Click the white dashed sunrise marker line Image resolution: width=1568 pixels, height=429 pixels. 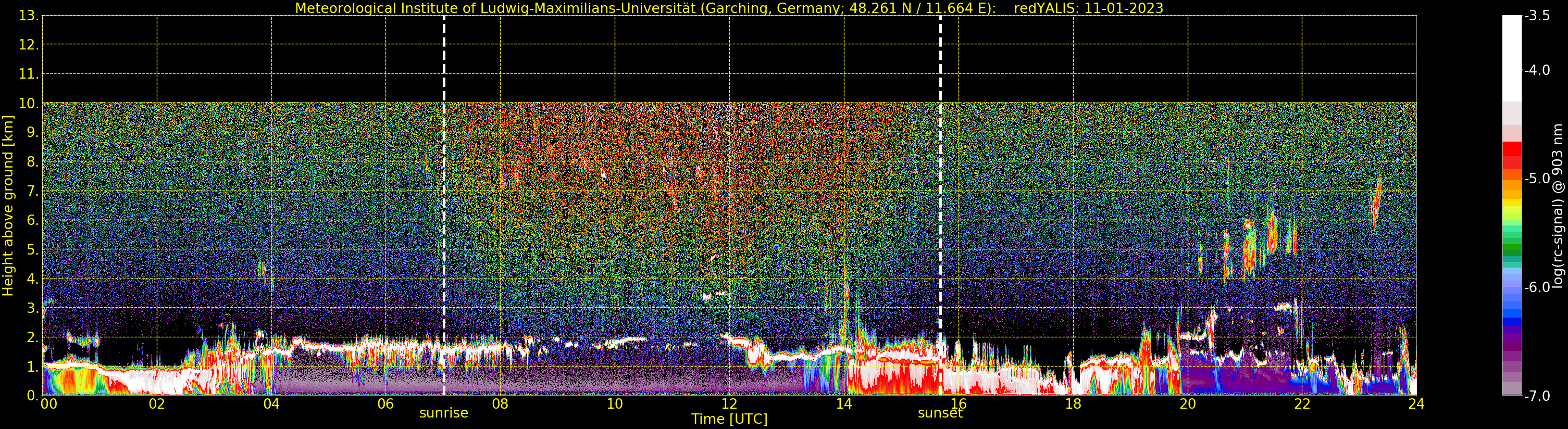pyautogui.click(x=444, y=206)
